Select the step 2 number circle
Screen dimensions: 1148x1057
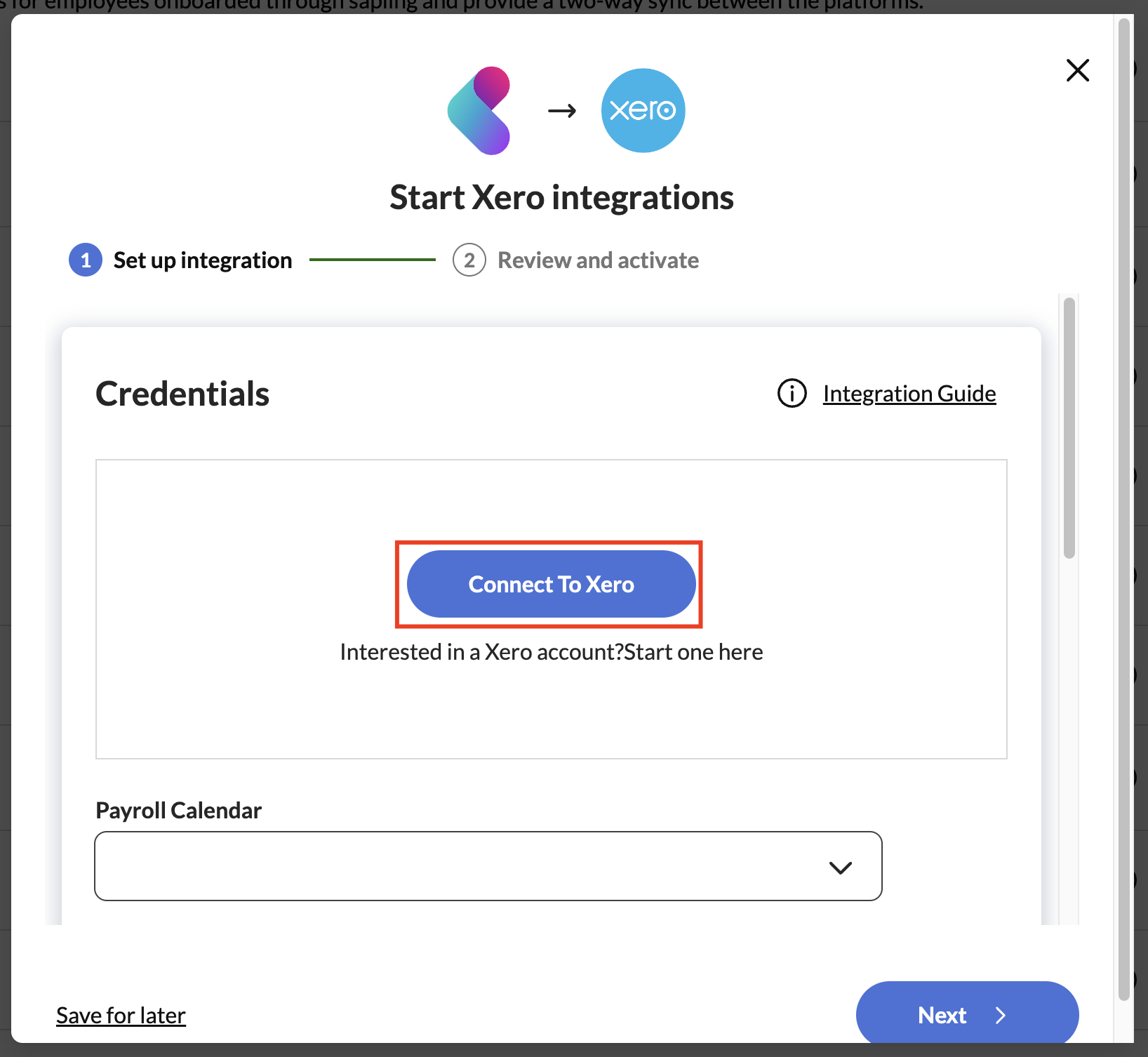[469, 260]
